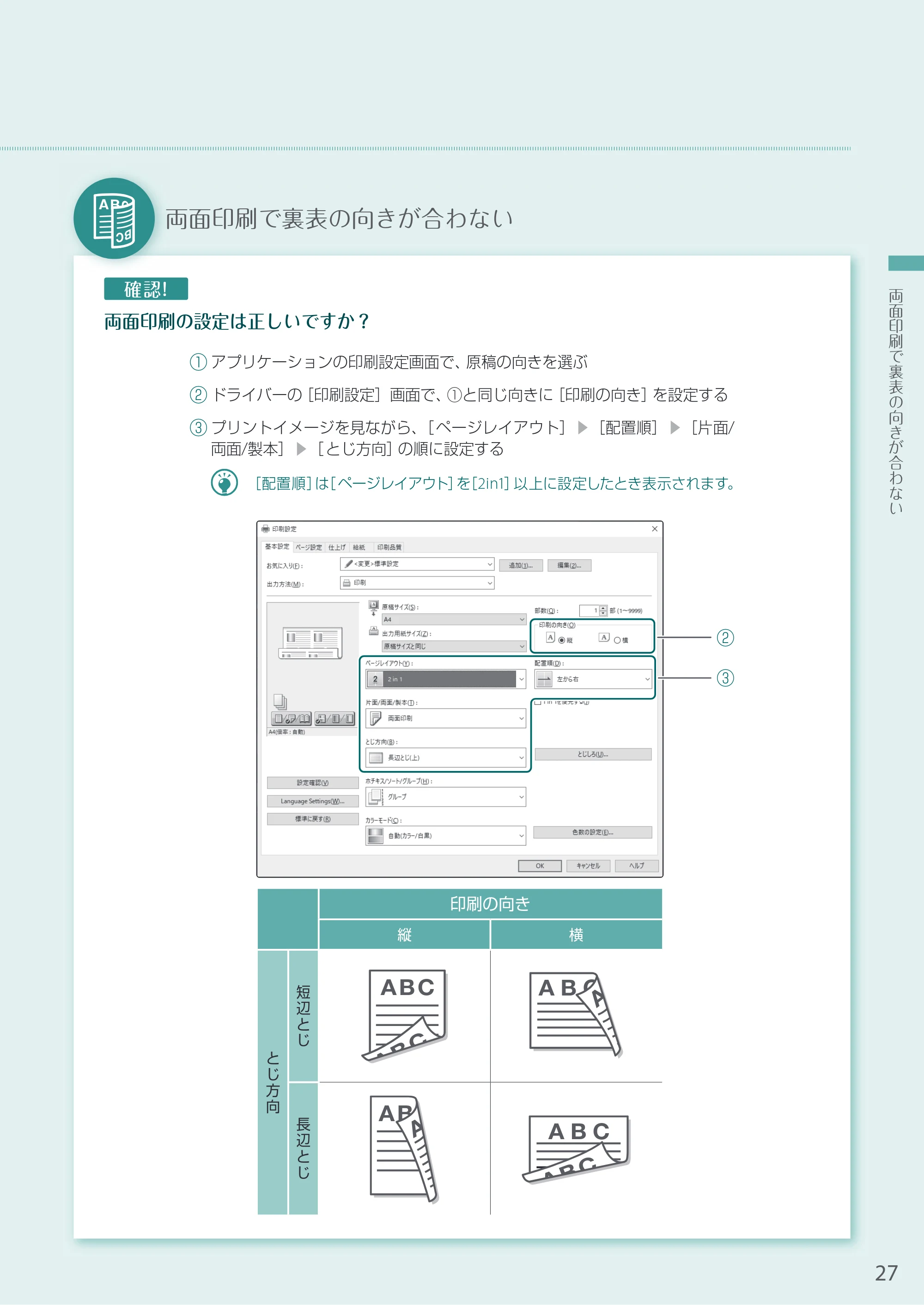Click the 標準に戻す(R) button
The width and height of the screenshot is (924, 1305).
312,819
